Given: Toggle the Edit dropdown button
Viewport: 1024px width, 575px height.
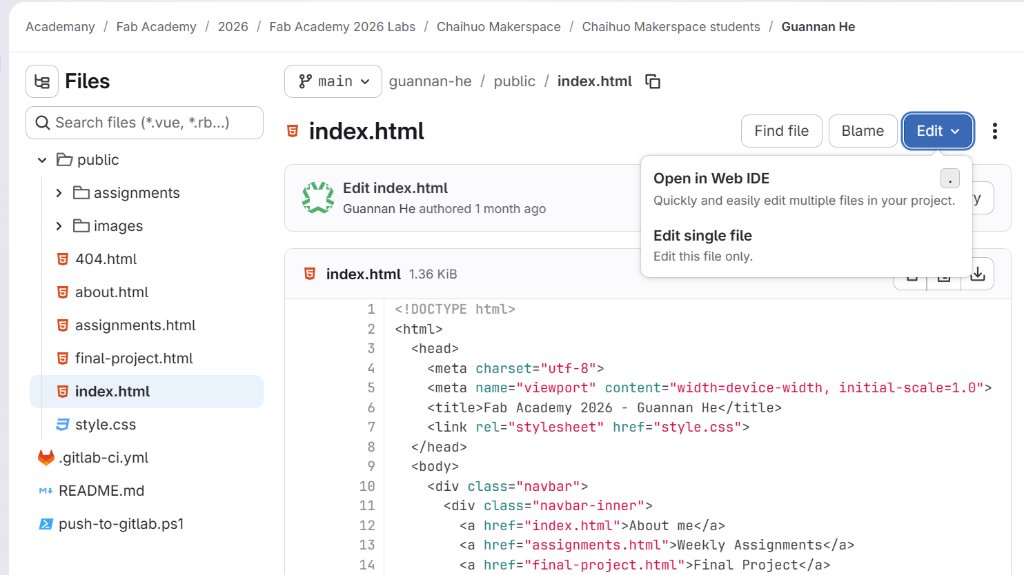Looking at the screenshot, I should pos(938,131).
